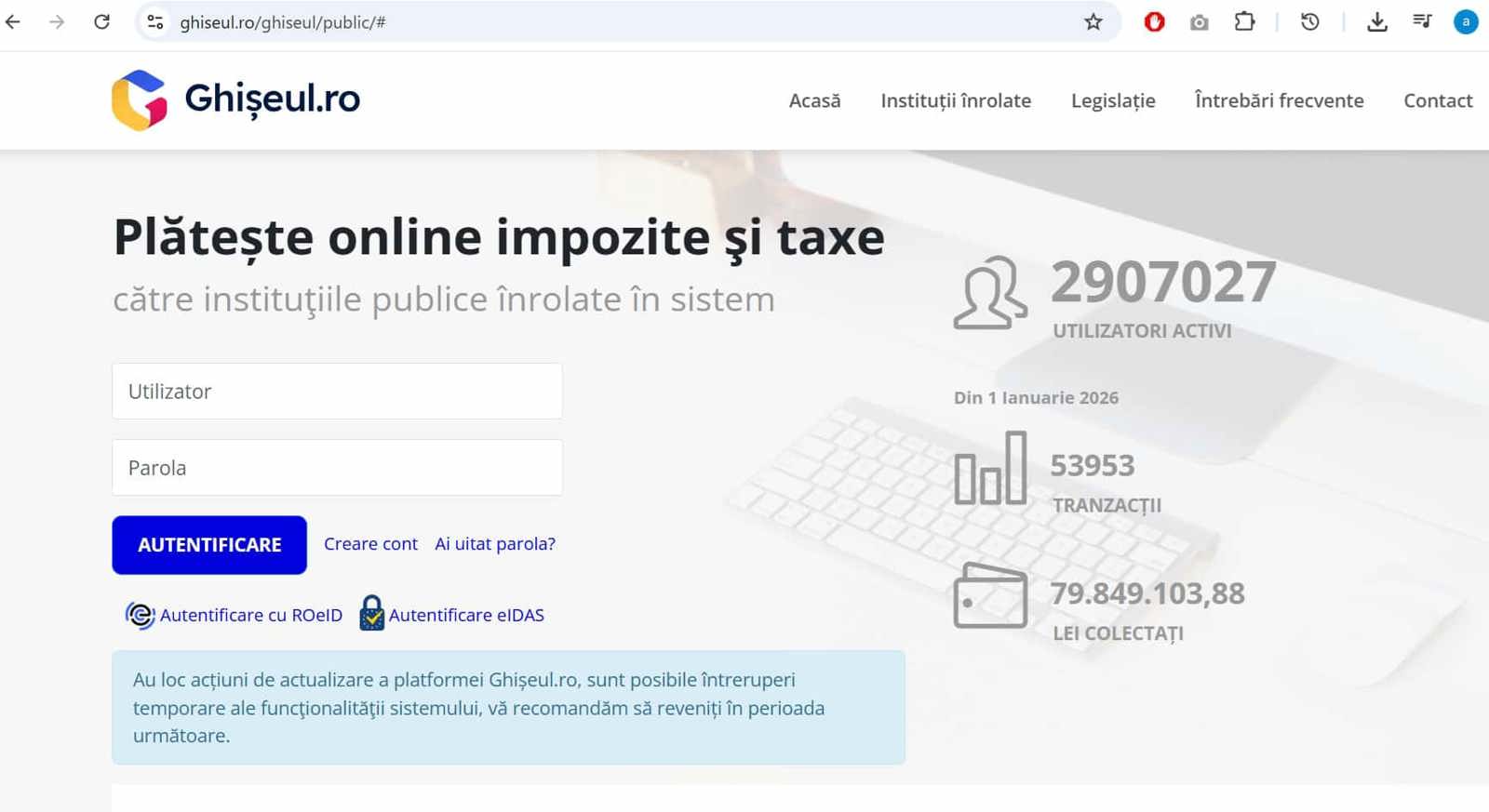Go to the Legislație section
The width and height of the screenshot is (1489, 812).
pyautogui.click(x=1113, y=100)
